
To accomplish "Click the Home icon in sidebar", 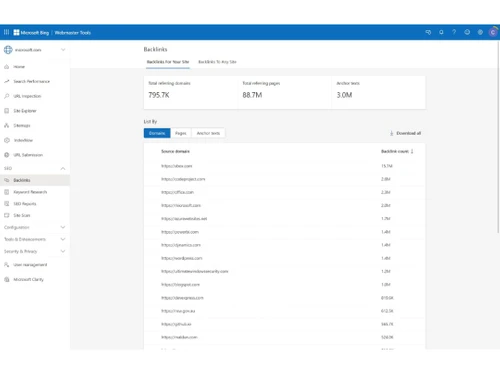I will (6, 67).
